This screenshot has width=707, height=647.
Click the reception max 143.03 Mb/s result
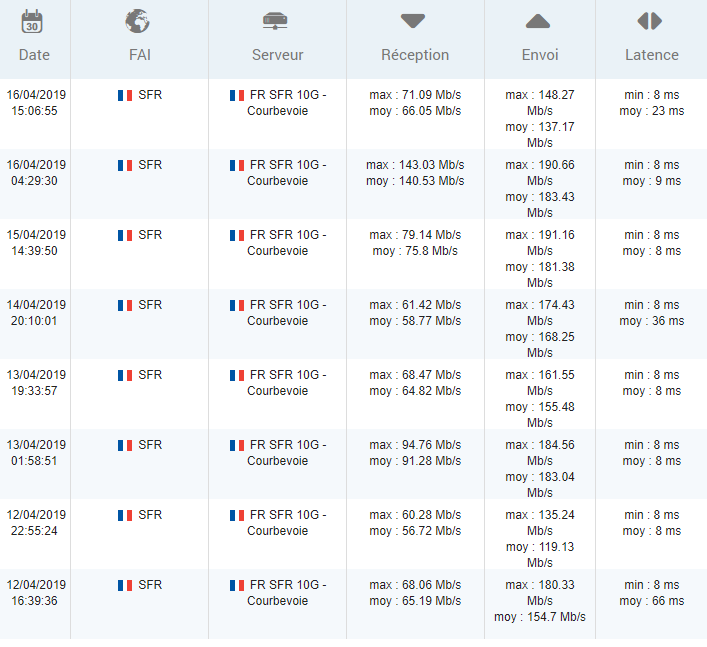[x=415, y=165]
